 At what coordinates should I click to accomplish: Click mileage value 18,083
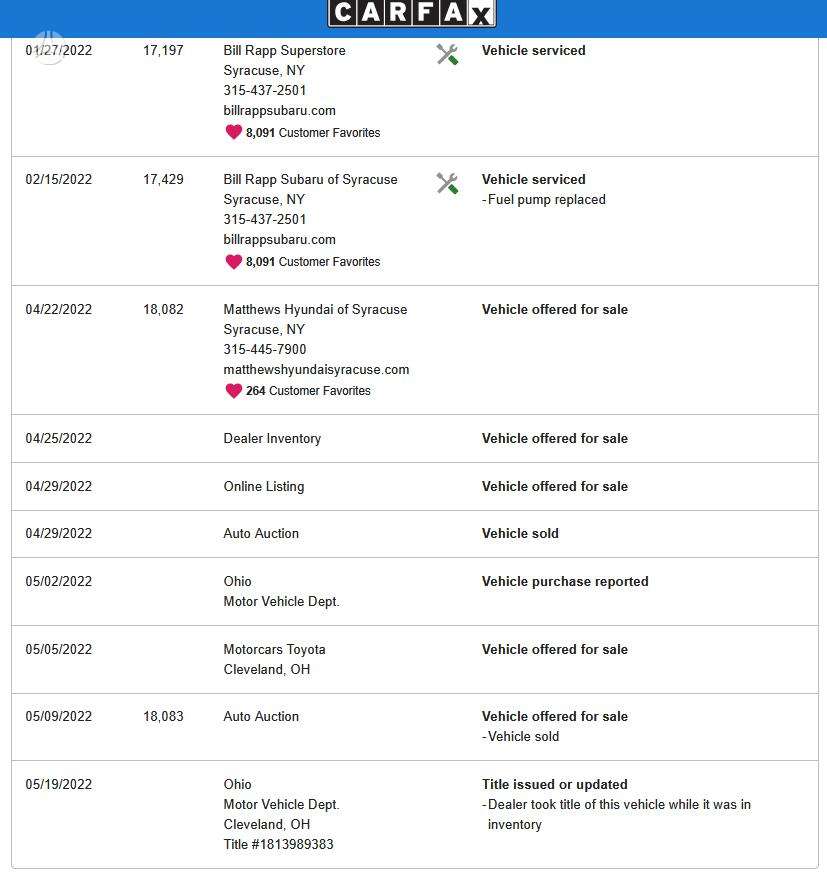tap(163, 716)
